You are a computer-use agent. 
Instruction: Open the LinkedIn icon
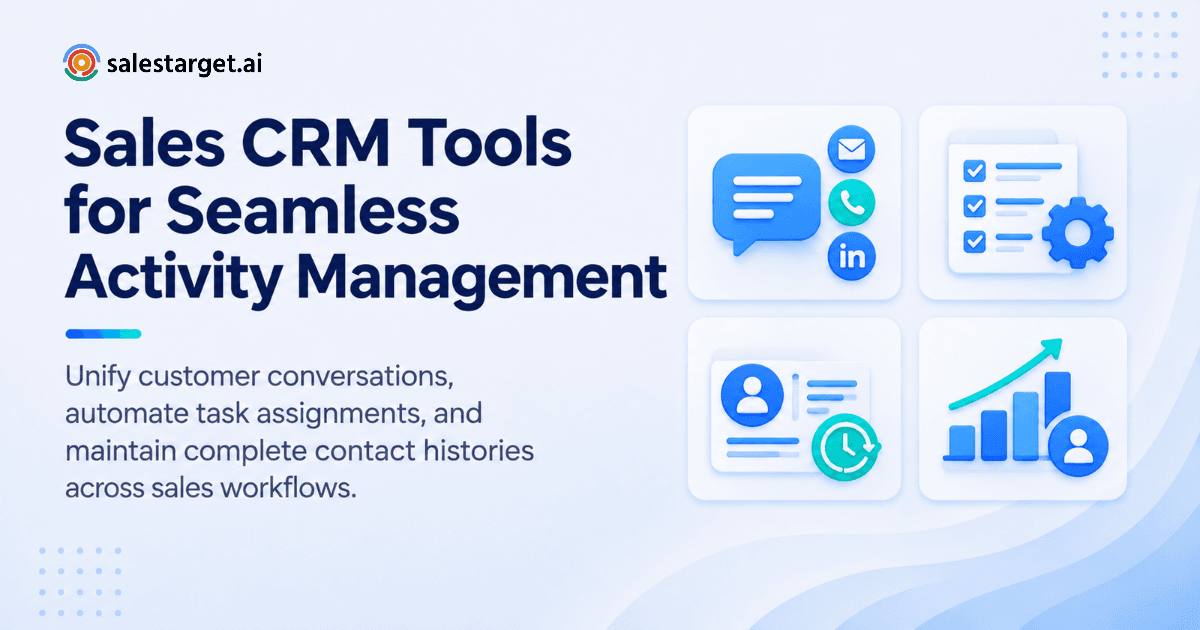[x=851, y=256]
